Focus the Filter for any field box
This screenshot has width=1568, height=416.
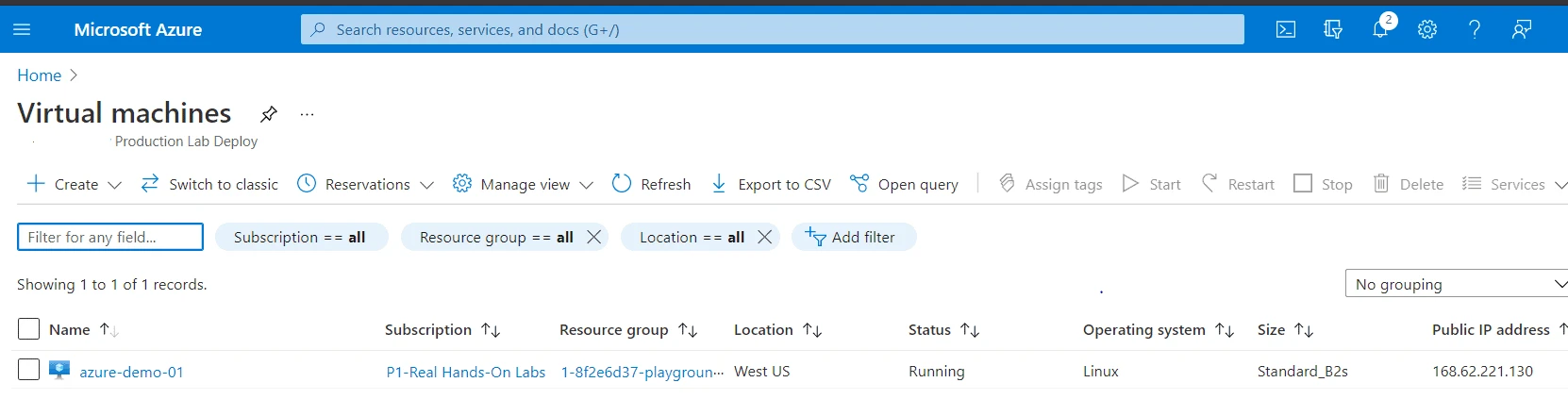(110, 237)
